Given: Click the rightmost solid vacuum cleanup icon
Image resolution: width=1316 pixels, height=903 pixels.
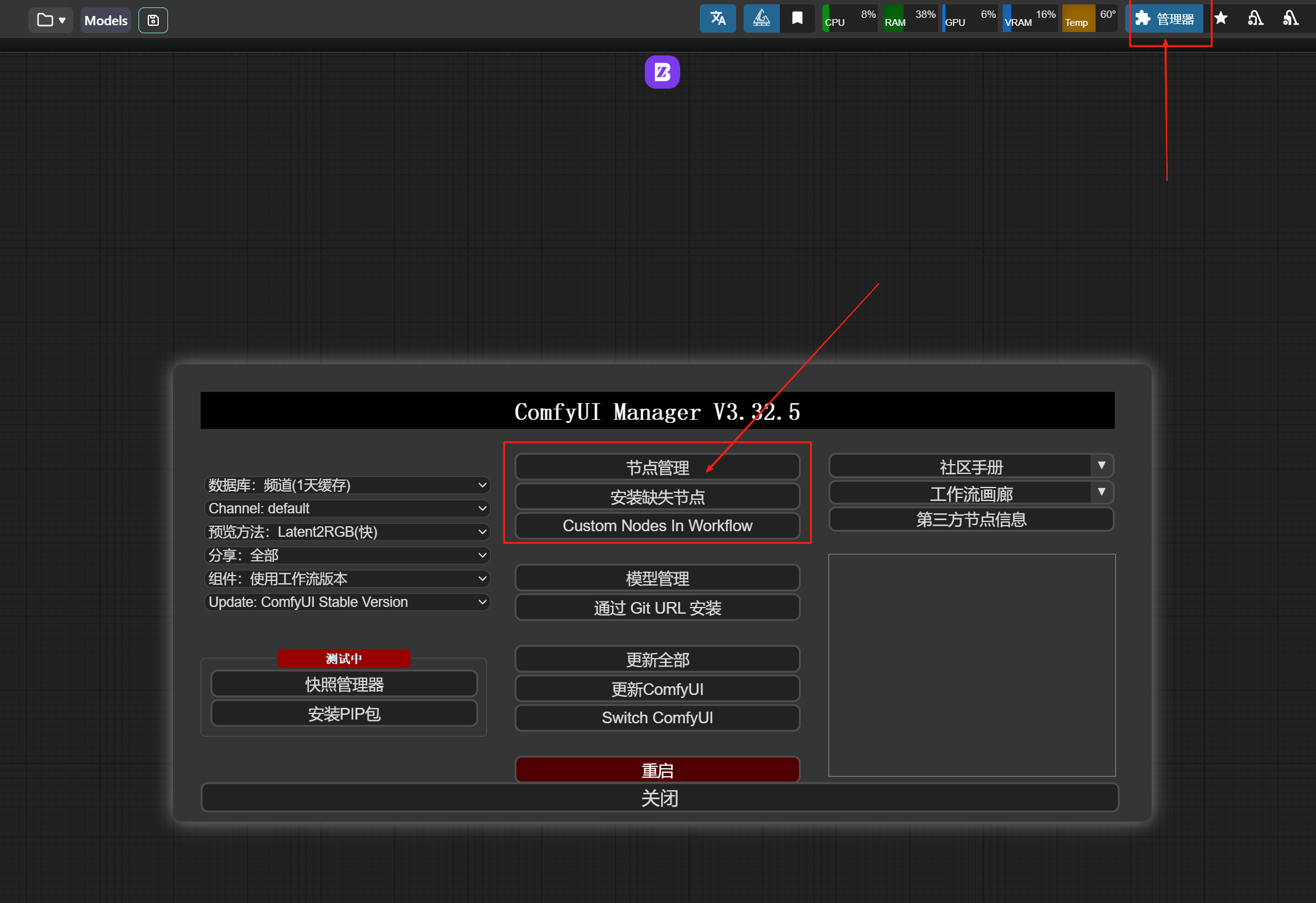Looking at the screenshot, I should 1291,18.
